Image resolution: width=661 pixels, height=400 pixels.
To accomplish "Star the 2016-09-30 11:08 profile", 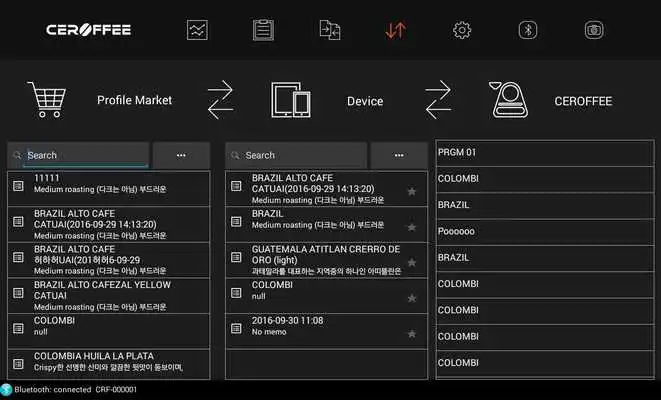I will click(x=412, y=334).
